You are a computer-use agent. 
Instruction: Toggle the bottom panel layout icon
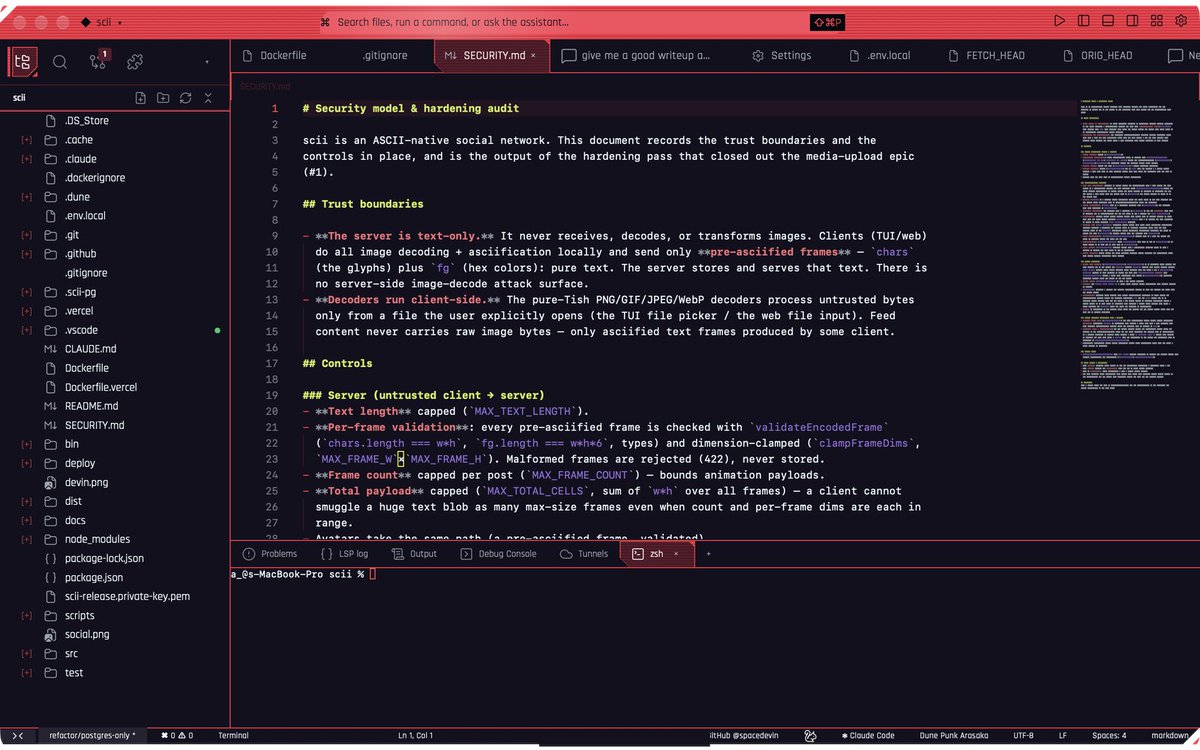1108,21
